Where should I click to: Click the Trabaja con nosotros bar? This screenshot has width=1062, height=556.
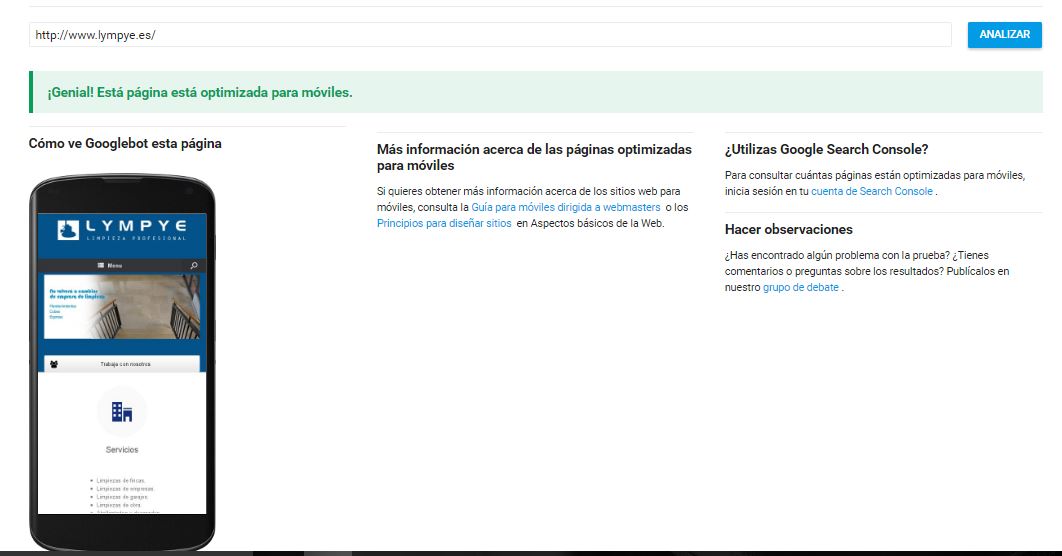125,364
